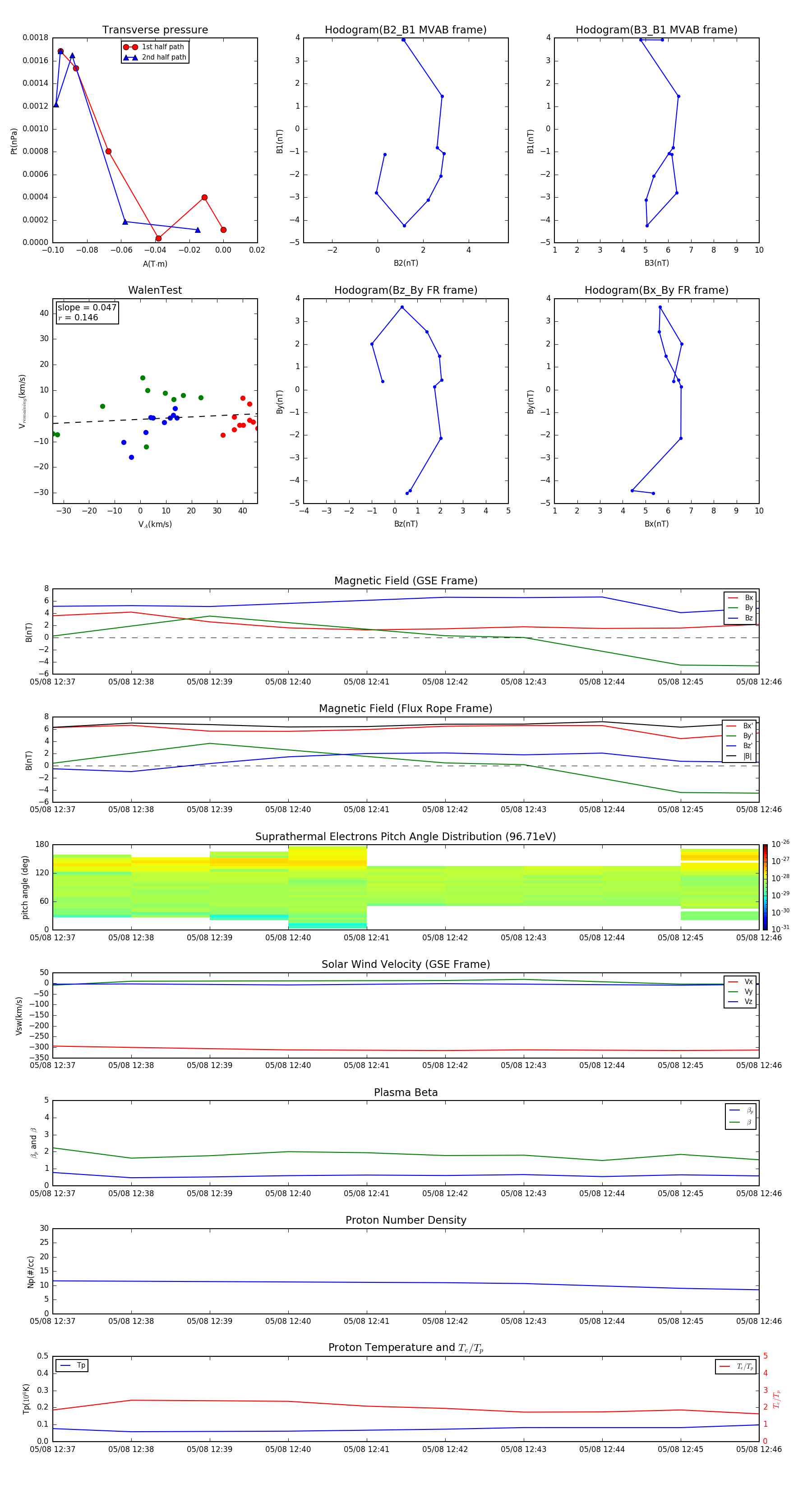The height and width of the screenshot is (1489, 812).
Task: Click the 'B2(nT)' x-axis label
Action: 406,263
